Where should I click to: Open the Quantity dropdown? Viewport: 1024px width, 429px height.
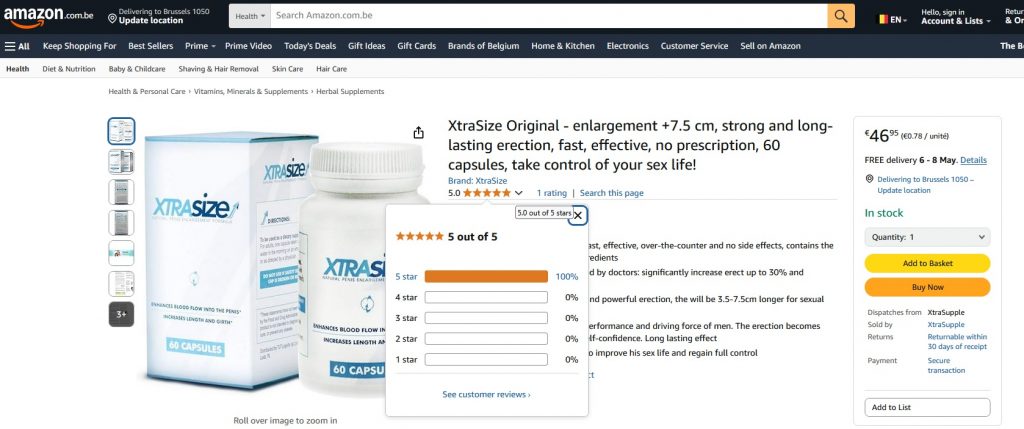tap(927, 237)
